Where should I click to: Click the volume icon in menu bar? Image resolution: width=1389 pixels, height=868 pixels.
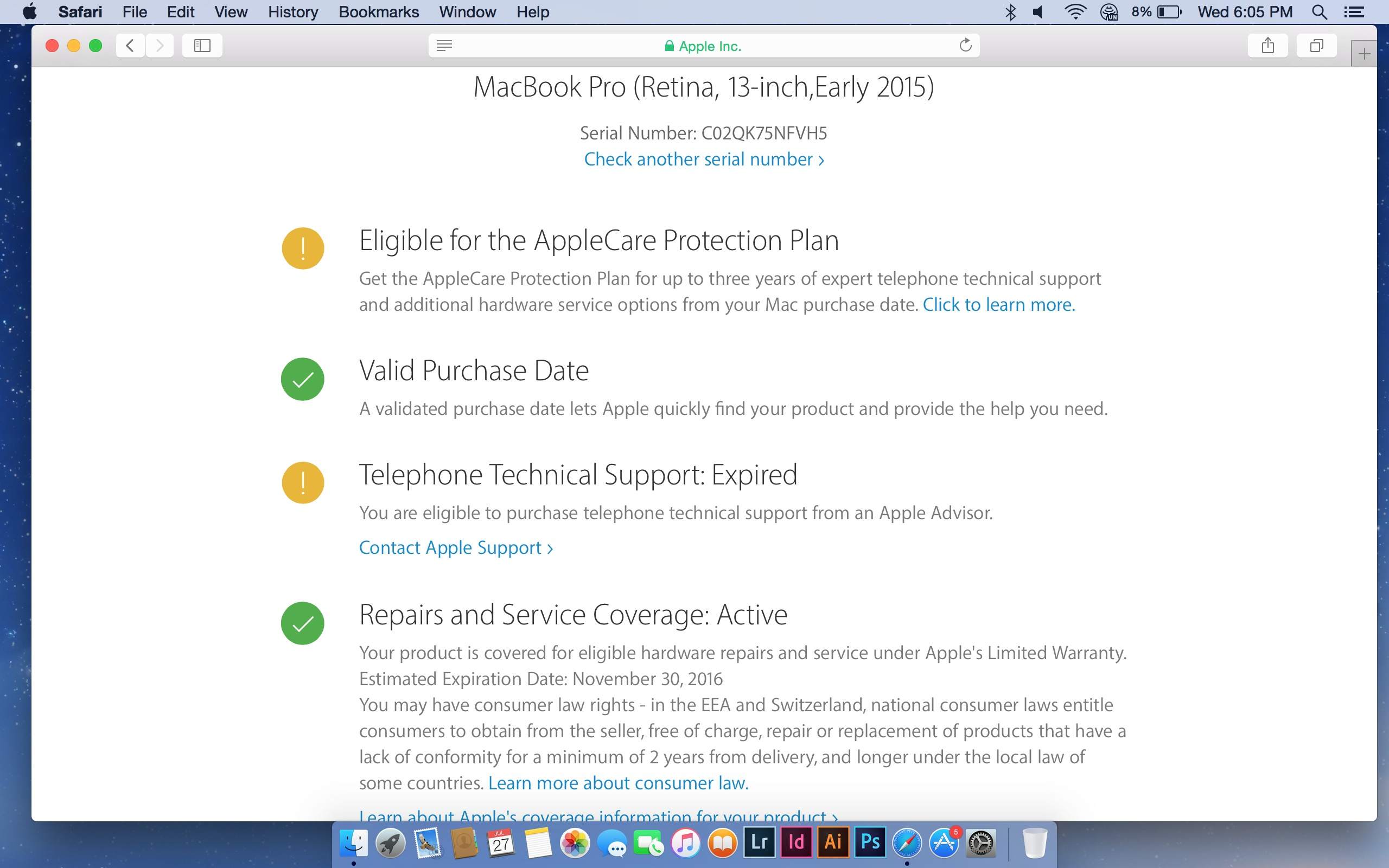1038,11
